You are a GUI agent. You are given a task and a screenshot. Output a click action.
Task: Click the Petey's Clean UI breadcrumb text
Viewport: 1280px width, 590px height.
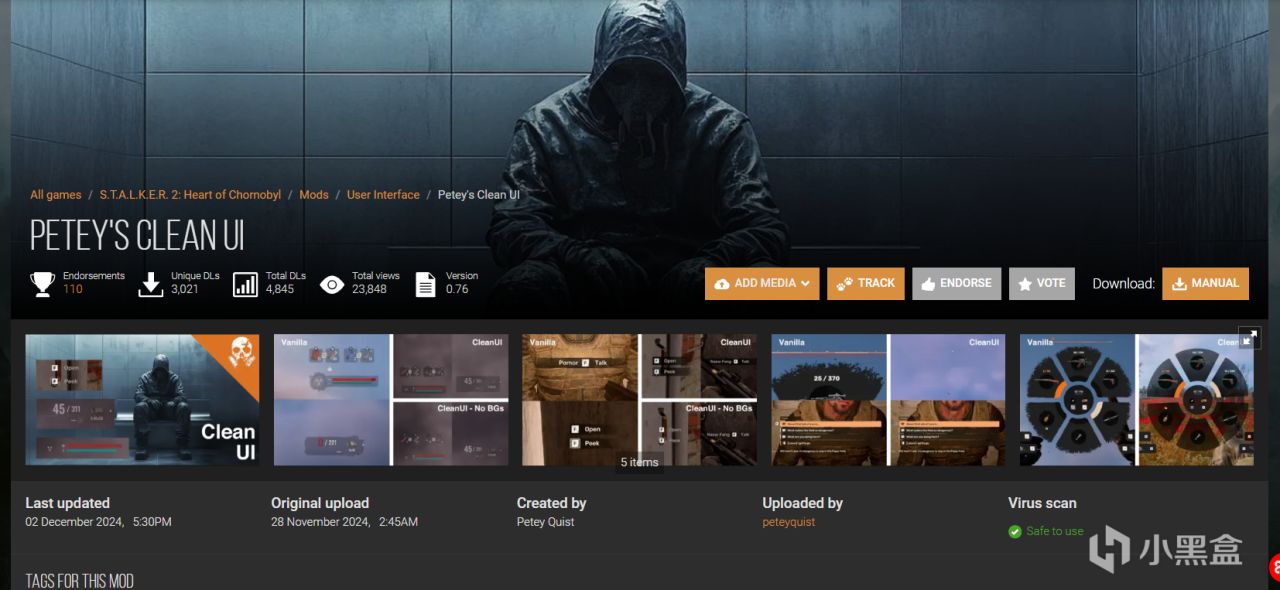(x=479, y=195)
